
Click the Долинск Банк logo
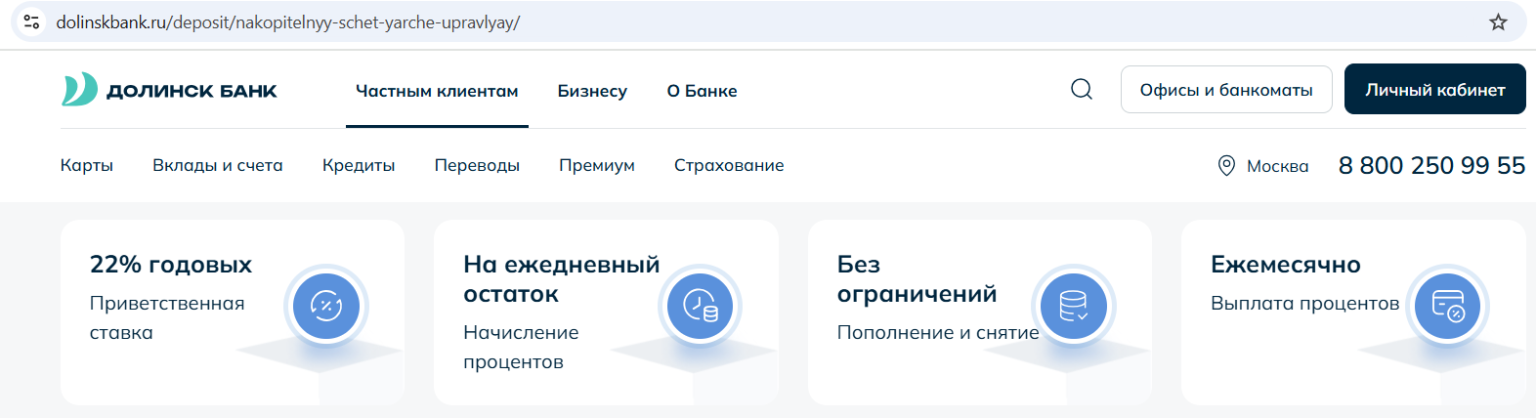pyautogui.click(x=169, y=90)
